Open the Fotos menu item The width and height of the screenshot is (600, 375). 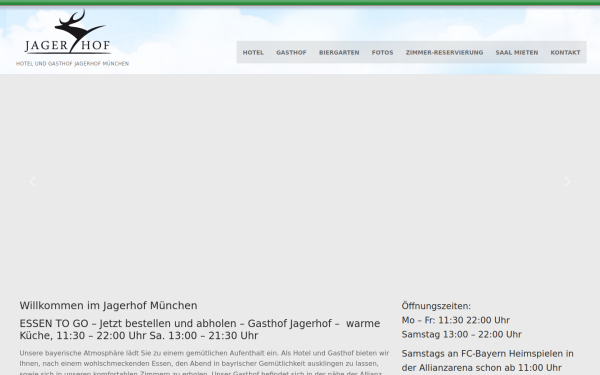[x=382, y=52]
